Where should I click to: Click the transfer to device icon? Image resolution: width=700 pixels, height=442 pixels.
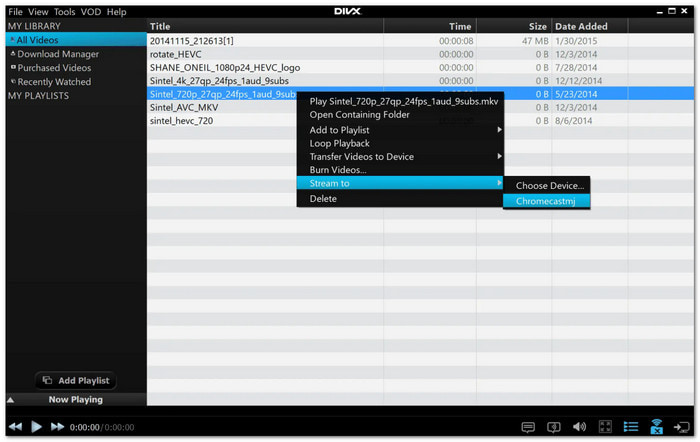click(x=682, y=427)
